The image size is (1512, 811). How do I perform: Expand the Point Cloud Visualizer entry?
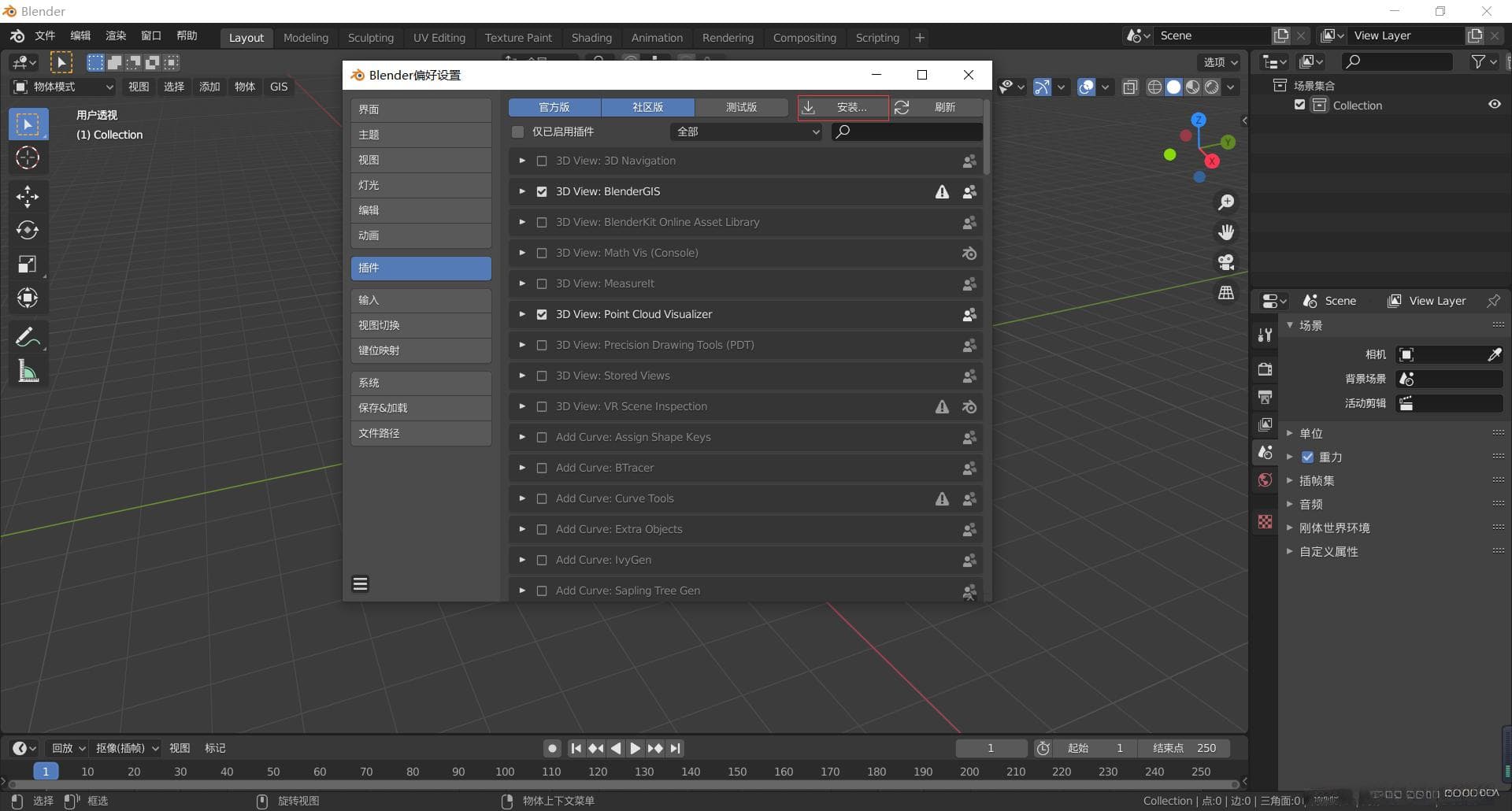tap(521, 314)
